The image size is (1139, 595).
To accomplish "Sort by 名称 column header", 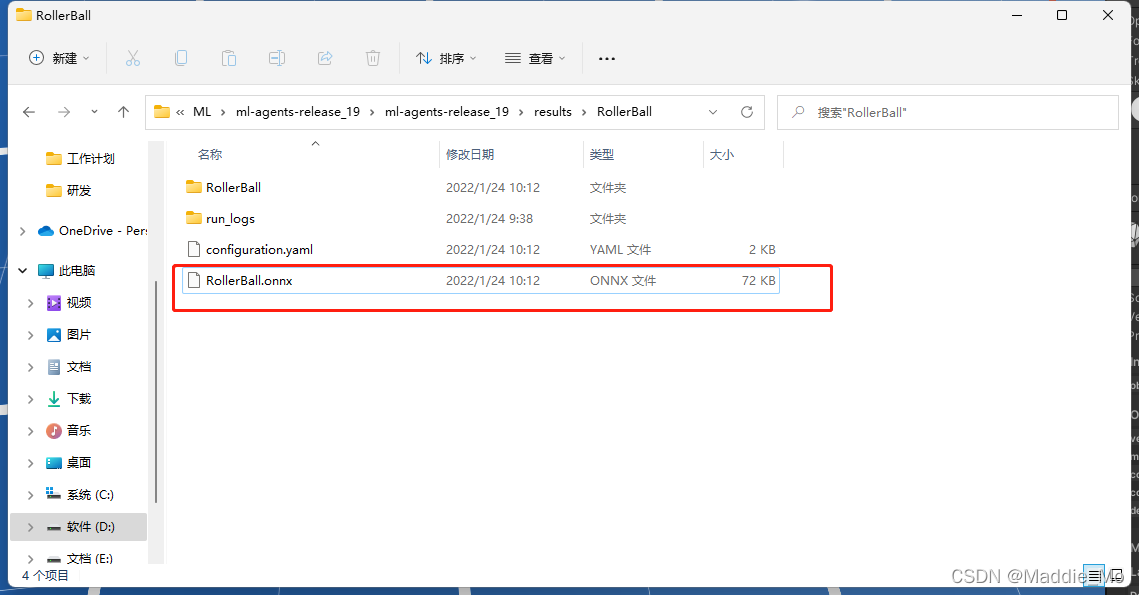I will click(x=210, y=155).
